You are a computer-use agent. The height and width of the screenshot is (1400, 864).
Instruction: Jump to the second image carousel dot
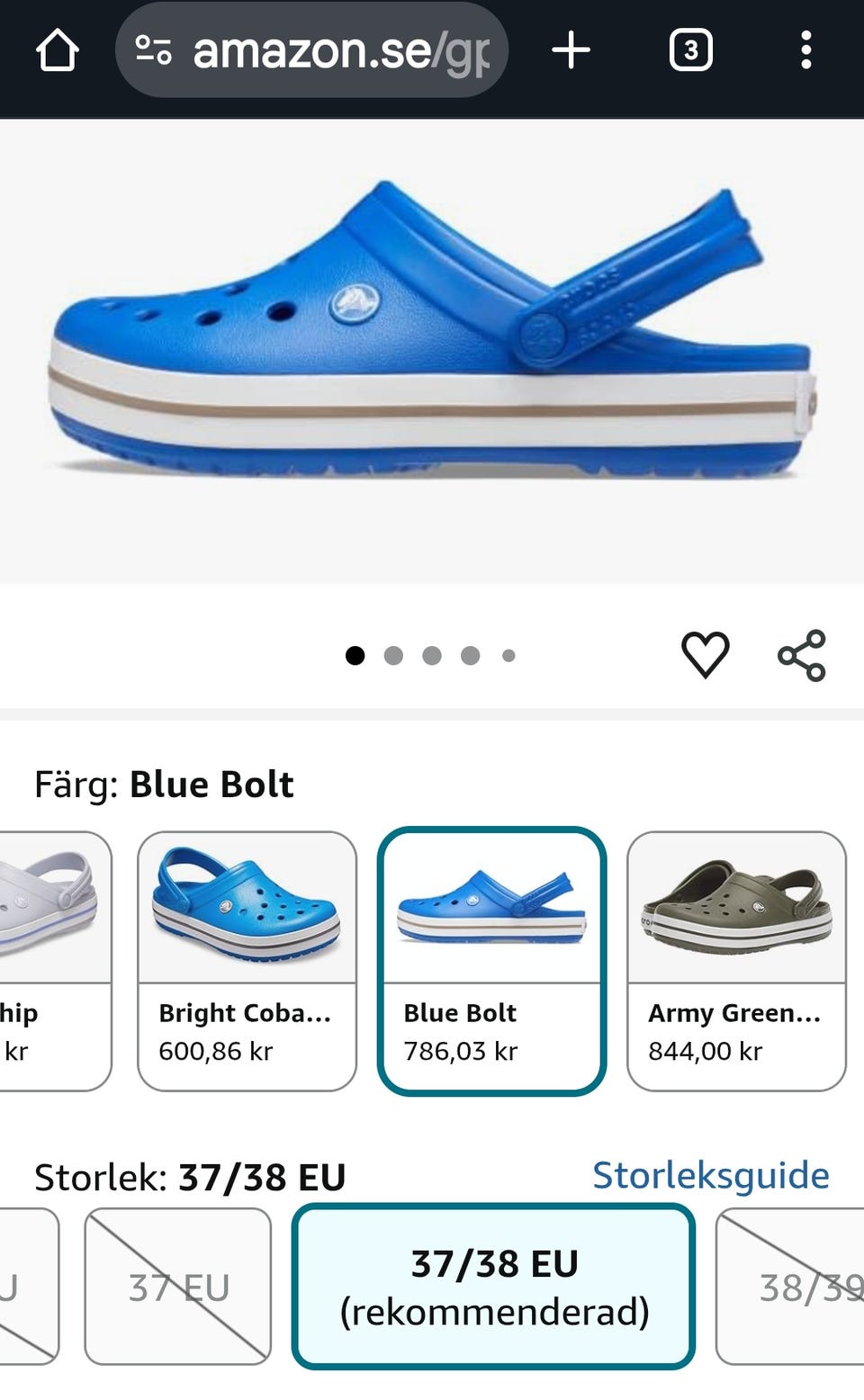(x=393, y=656)
